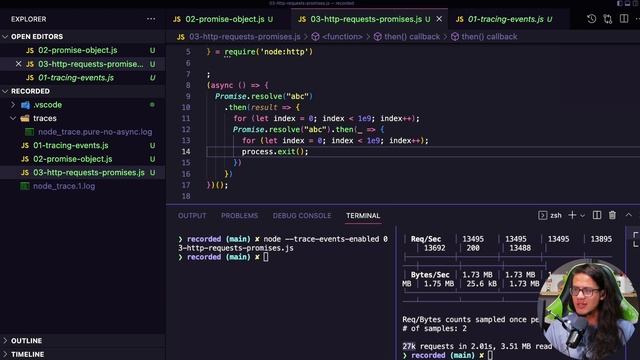Maximize the panel with the up chevron
This screenshot has height=360, width=640.
tap(629, 215)
